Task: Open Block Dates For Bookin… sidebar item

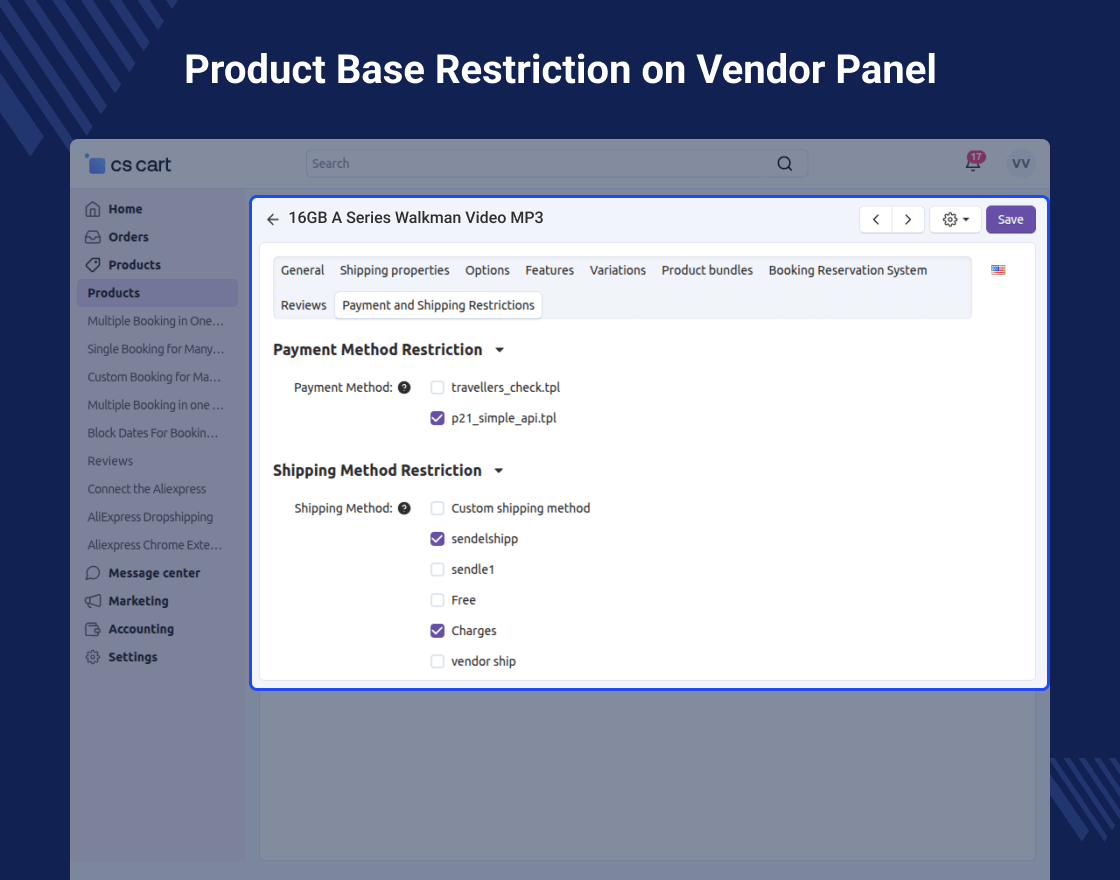Action: coord(153,433)
